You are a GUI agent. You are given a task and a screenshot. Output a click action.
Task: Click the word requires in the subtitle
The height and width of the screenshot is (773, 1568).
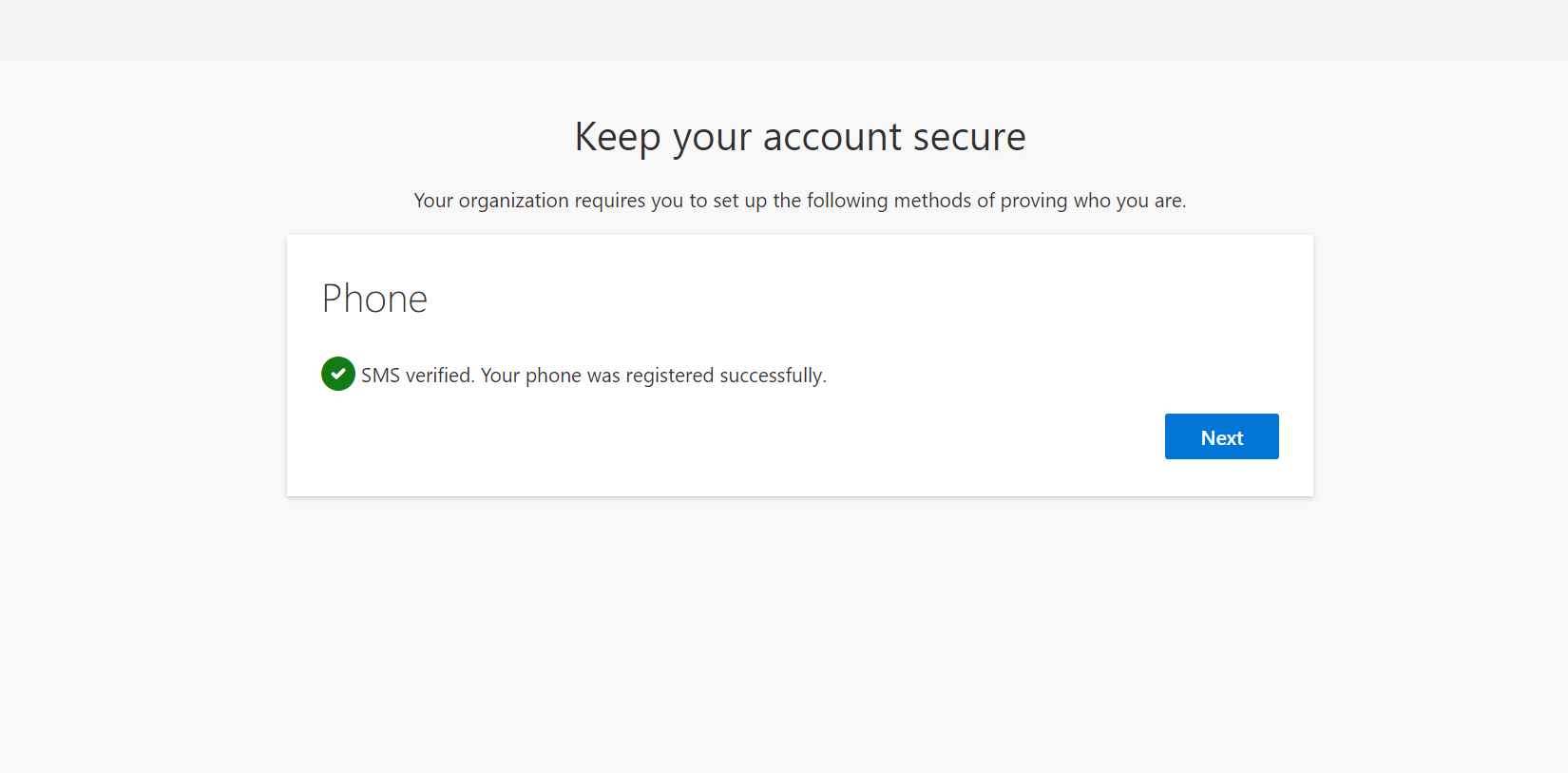click(x=610, y=201)
